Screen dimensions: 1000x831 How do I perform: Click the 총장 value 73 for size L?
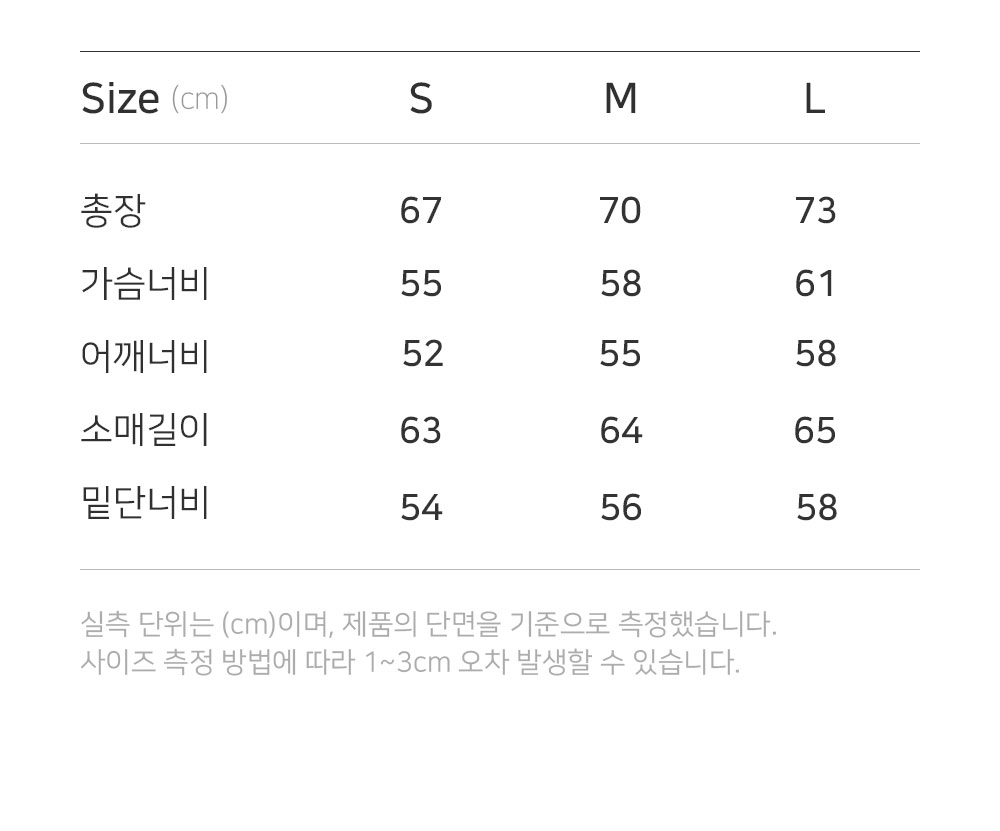click(815, 211)
